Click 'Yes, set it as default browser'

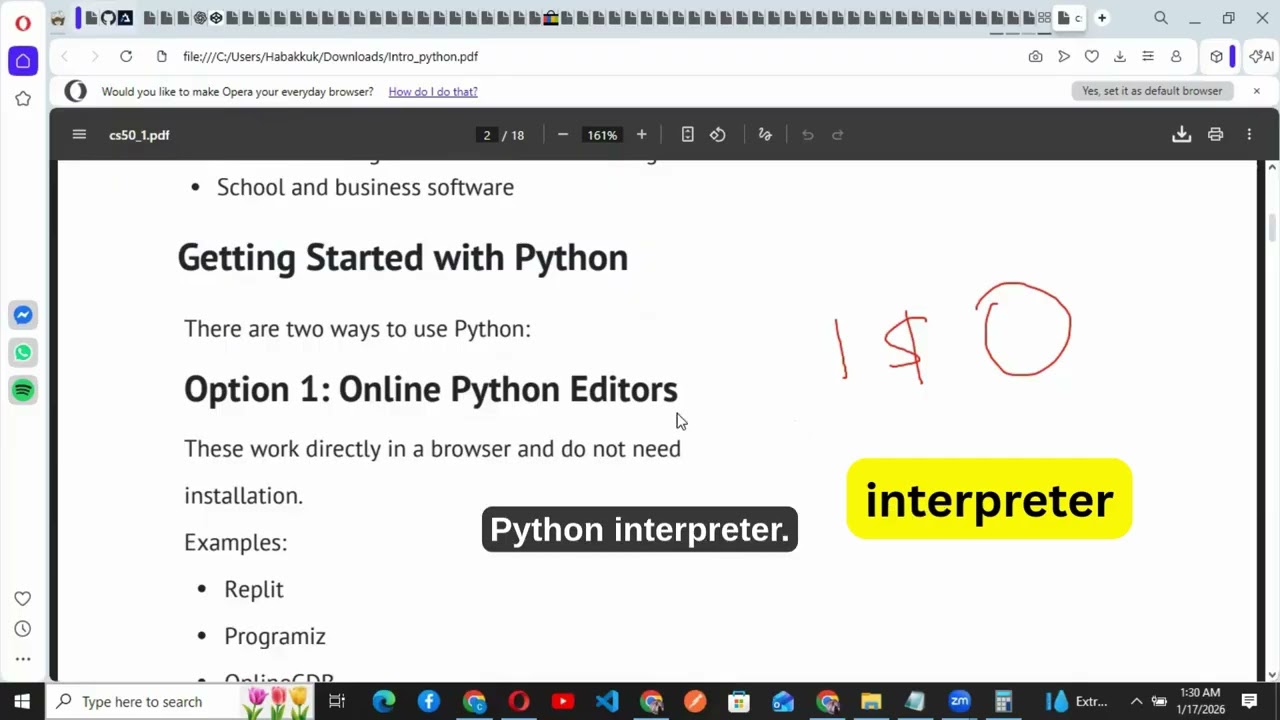click(x=1152, y=91)
